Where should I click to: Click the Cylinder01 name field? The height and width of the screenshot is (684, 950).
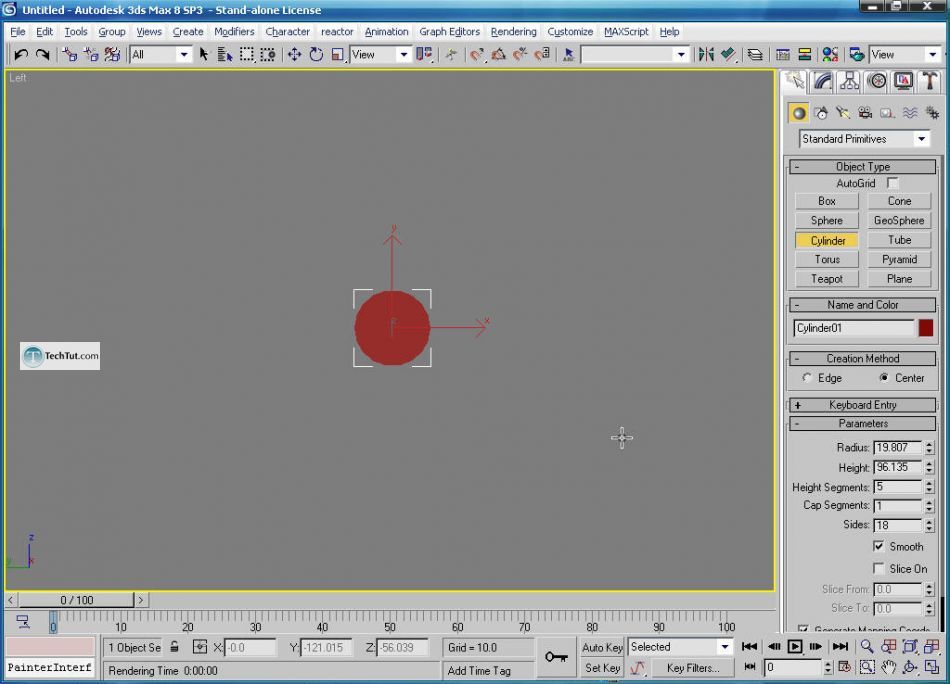854,328
